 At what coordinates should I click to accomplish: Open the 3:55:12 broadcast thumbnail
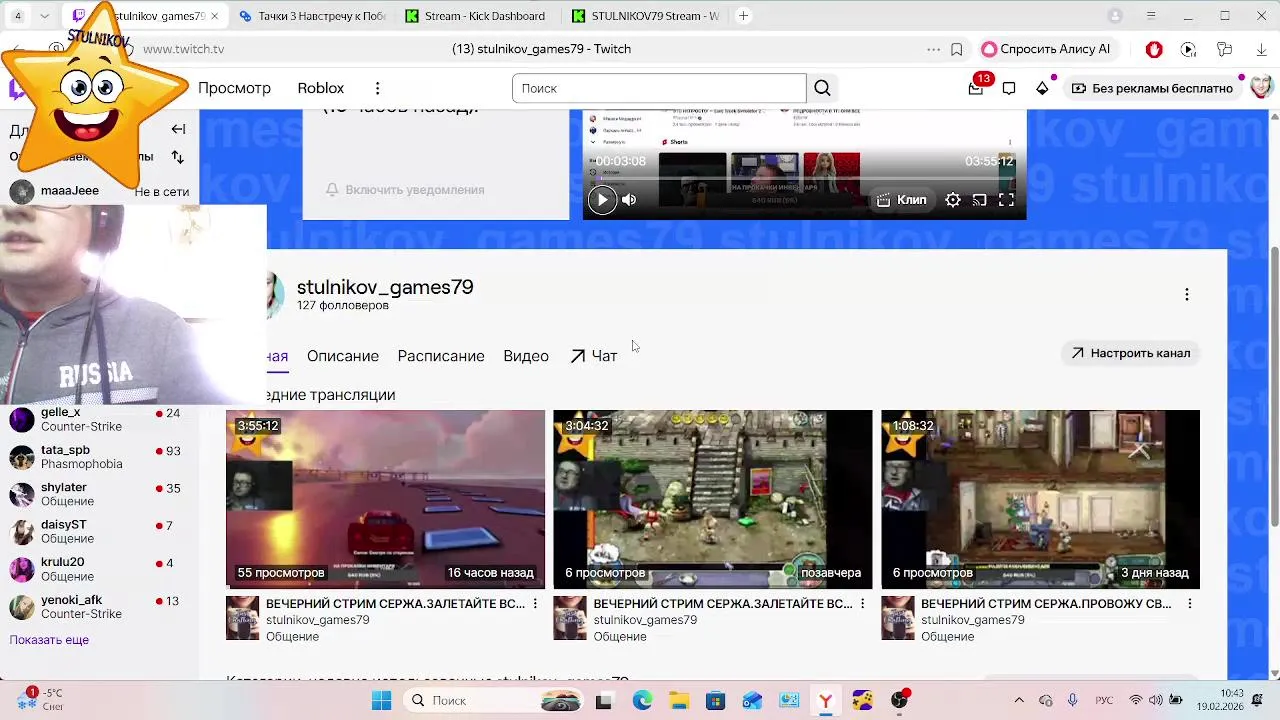[385, 499]
